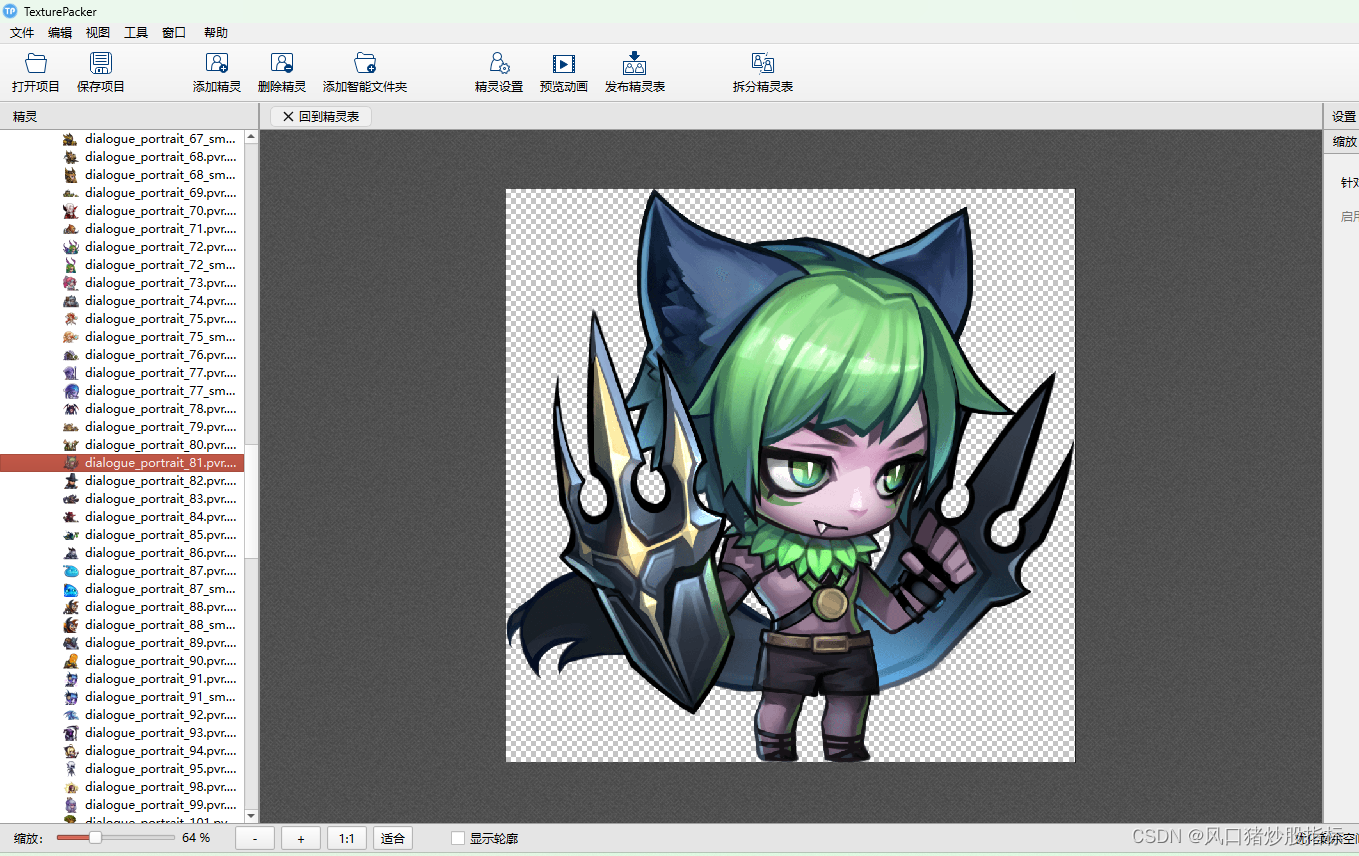This screenshot has width=1359, height=856.
Task: Select dialogue_portrait_67_sm sprite row
Action: [x=122, y=139]
